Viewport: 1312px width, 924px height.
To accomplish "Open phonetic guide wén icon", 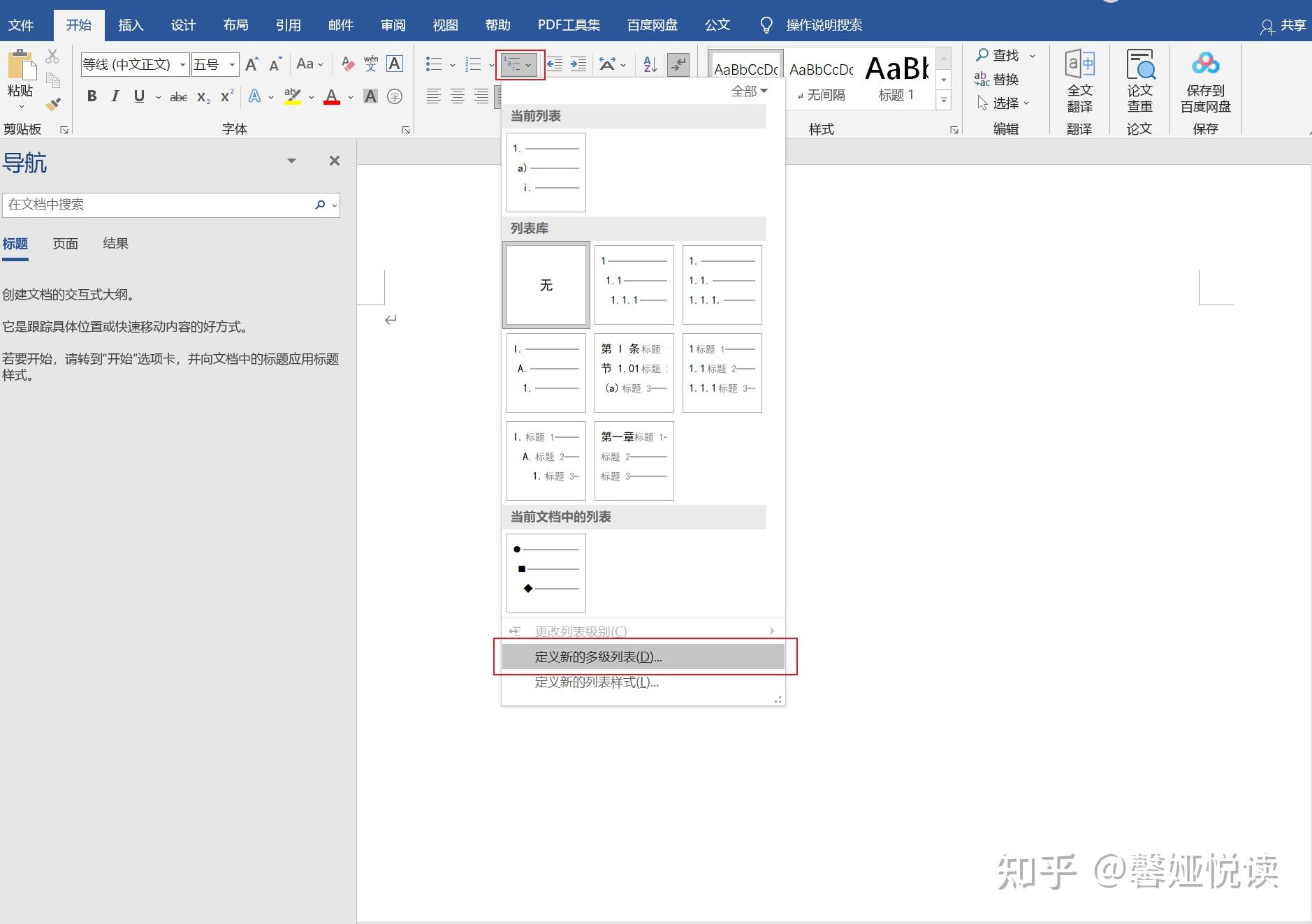I will tap(370, 65).
